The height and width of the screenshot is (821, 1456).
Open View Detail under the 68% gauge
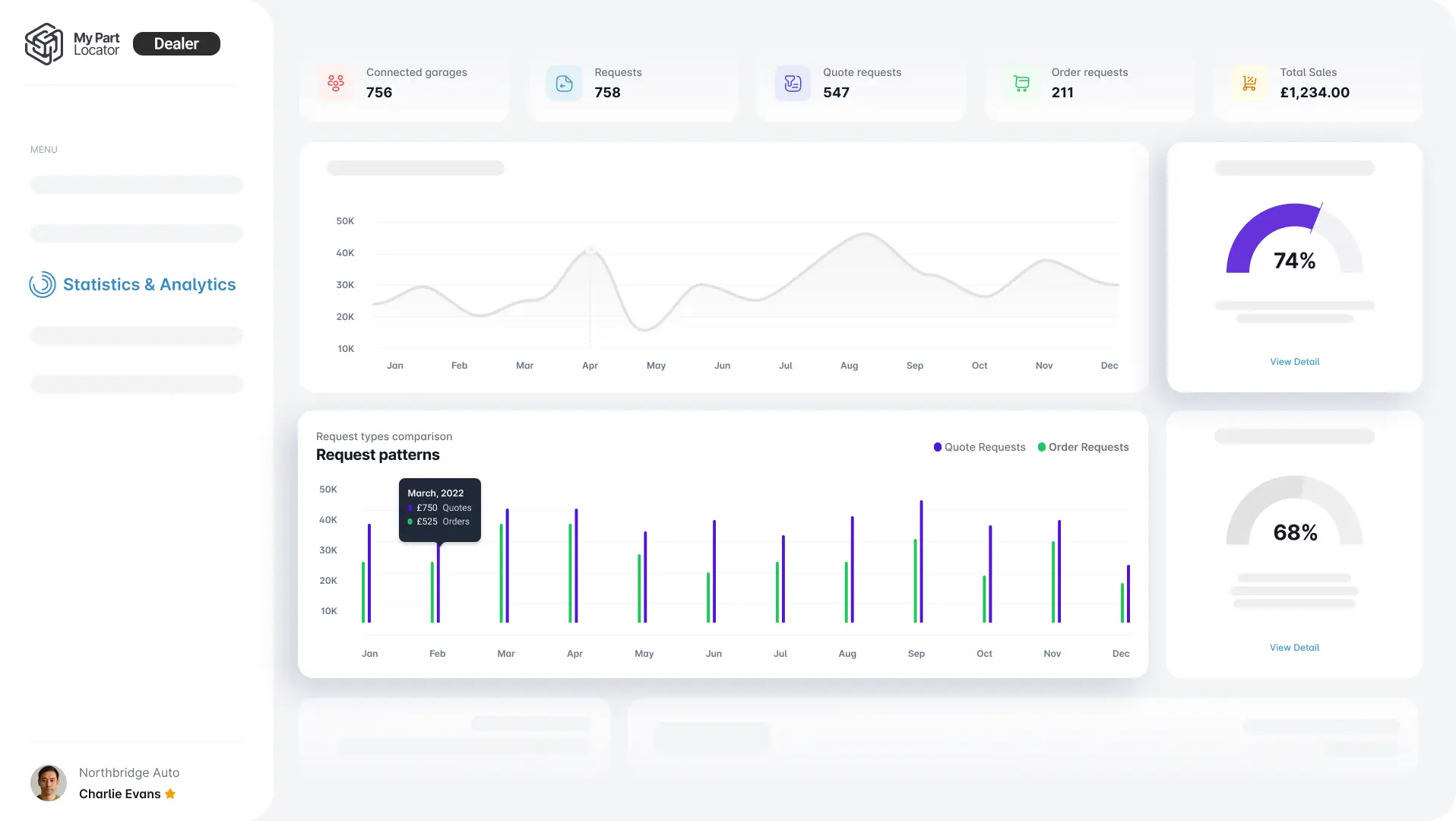pyautogui.click(x=1294, y=648)
